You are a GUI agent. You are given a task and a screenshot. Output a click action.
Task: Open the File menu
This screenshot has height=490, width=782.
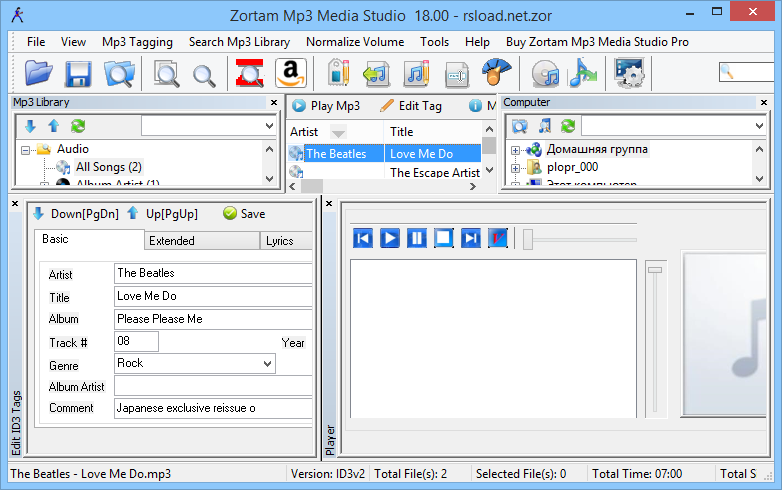[36, 42]
